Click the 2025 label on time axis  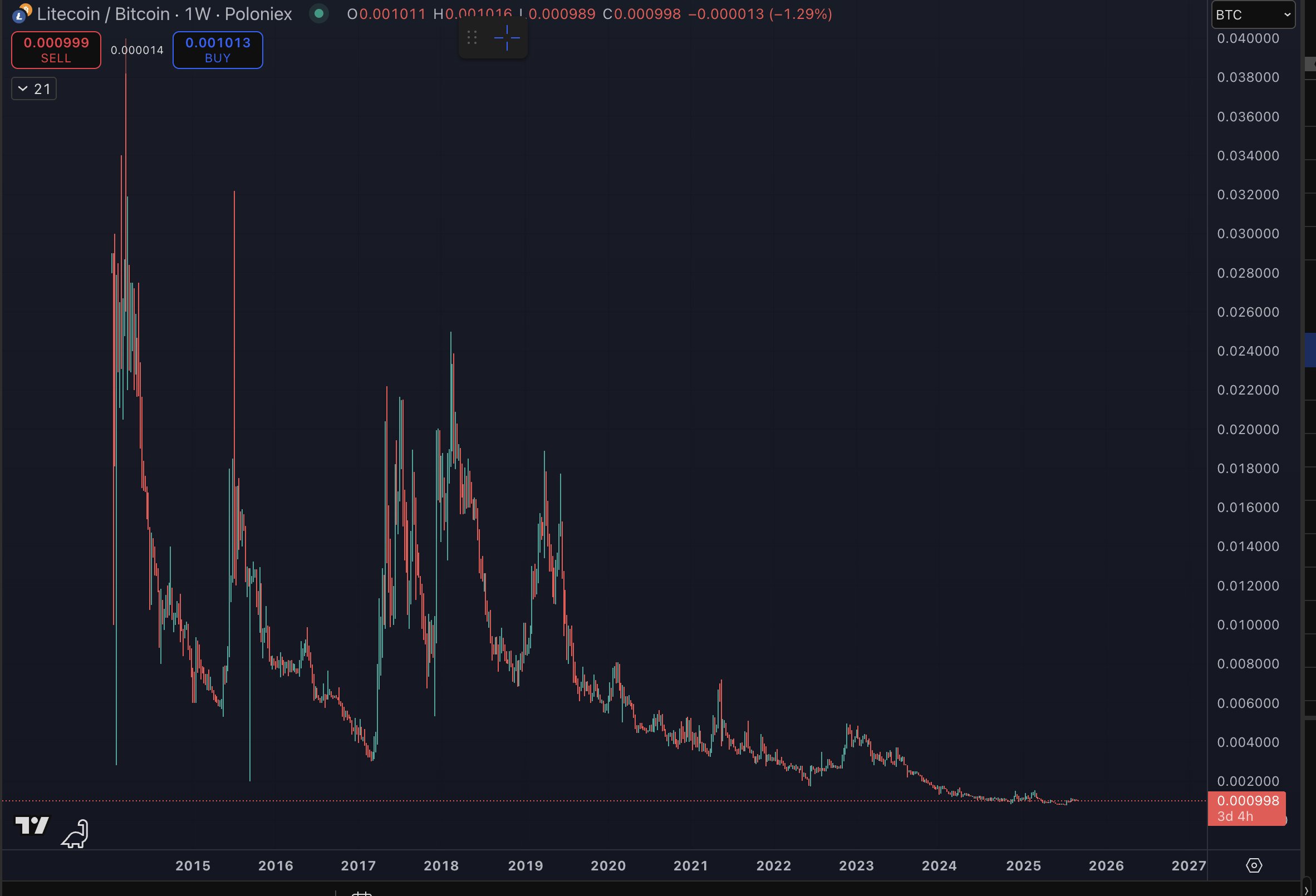click(x=1023, y=865)
